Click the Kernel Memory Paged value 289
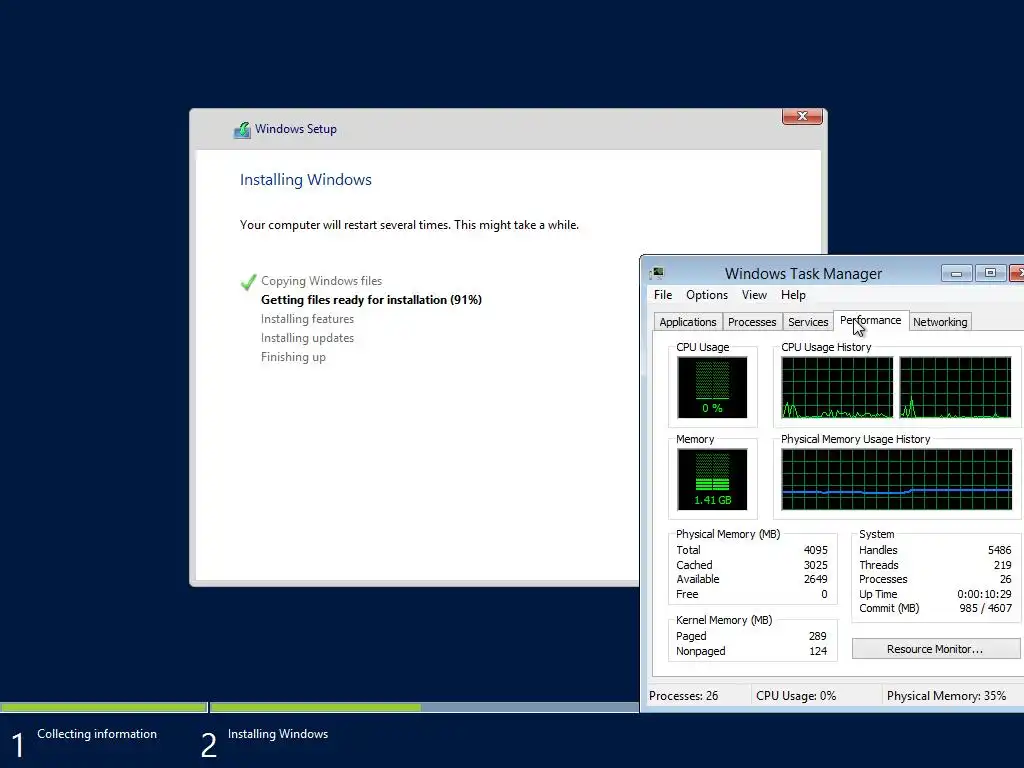The image size is (1024, 768). point(818,636)
